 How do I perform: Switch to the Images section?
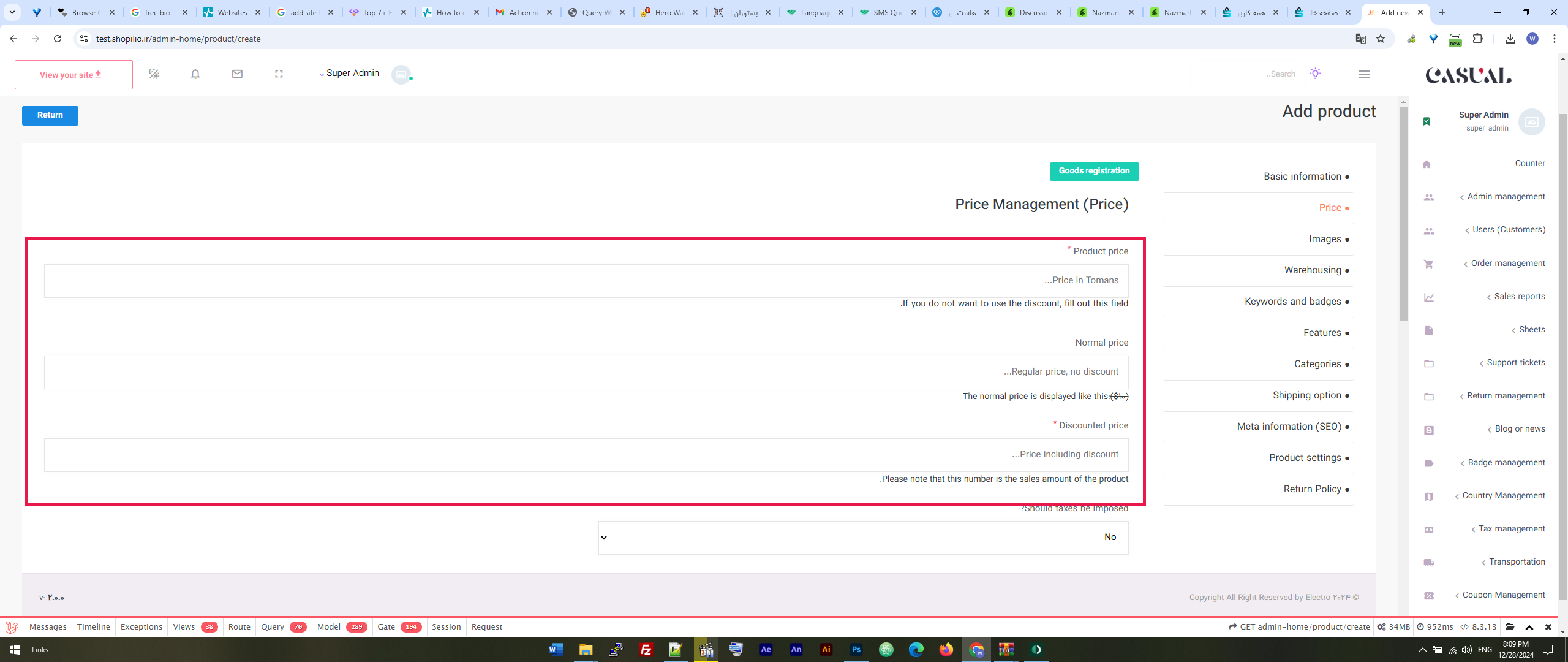1325,239
